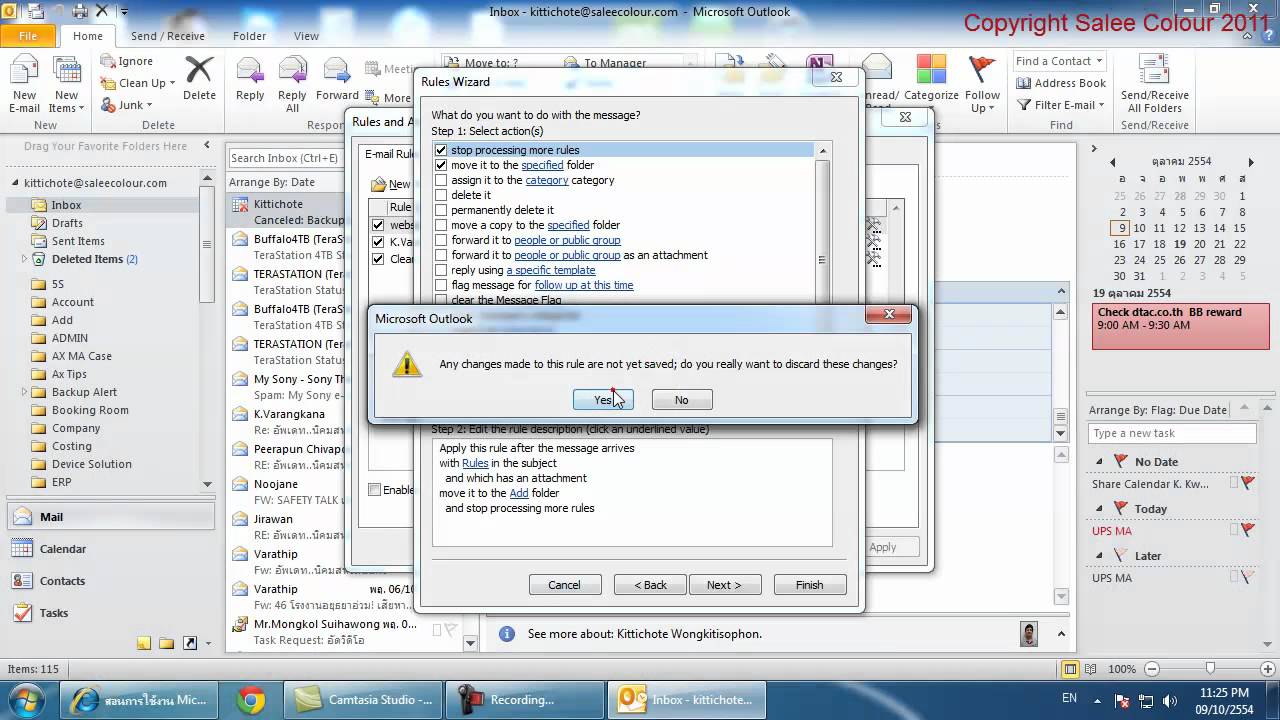The height and width of the screenshot is (720, 1280).
Task: Open the Junk ribbon icon
Action: click(108, 105)
